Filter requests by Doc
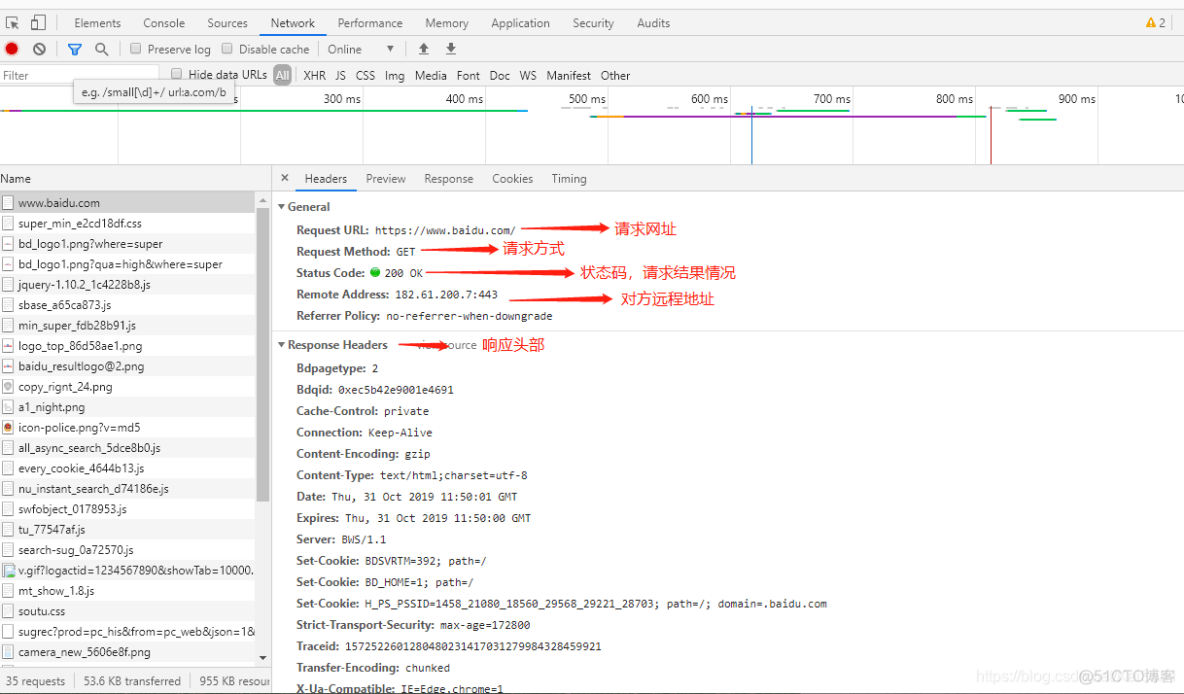The width and height of the screenshot is (1184, 694). click(x=499, y=76)
